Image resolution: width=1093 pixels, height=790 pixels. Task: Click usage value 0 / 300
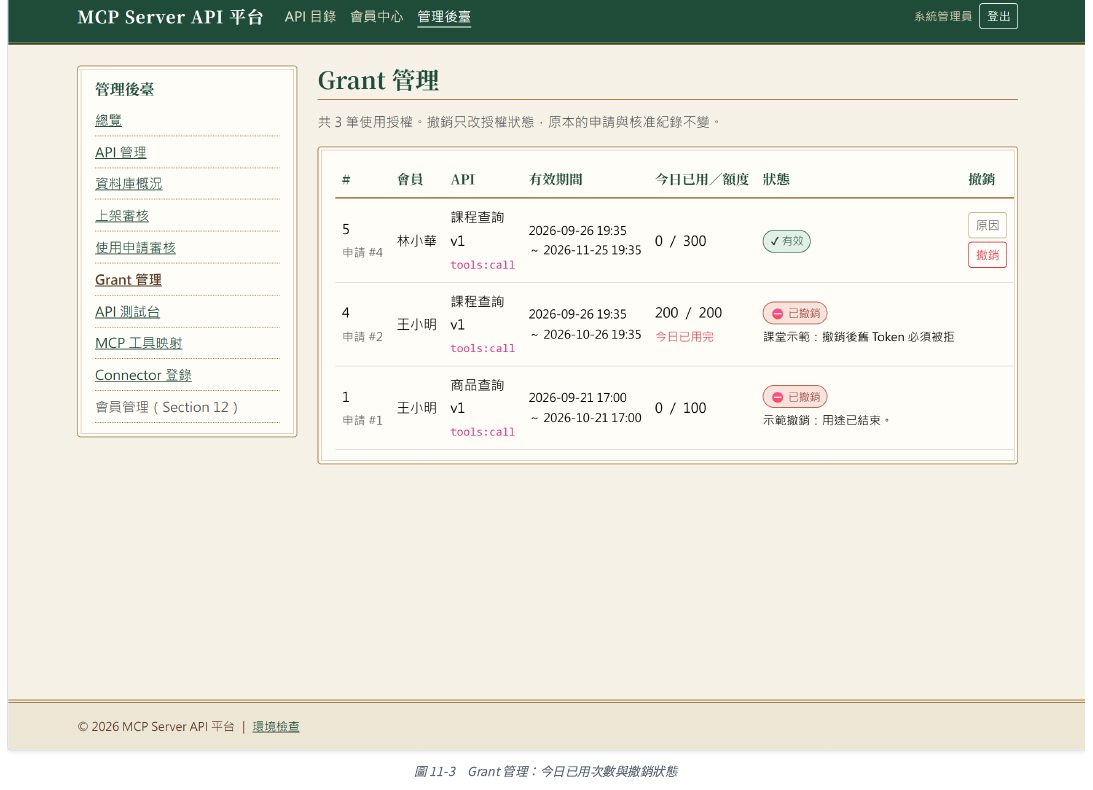(x=680, y=241)
